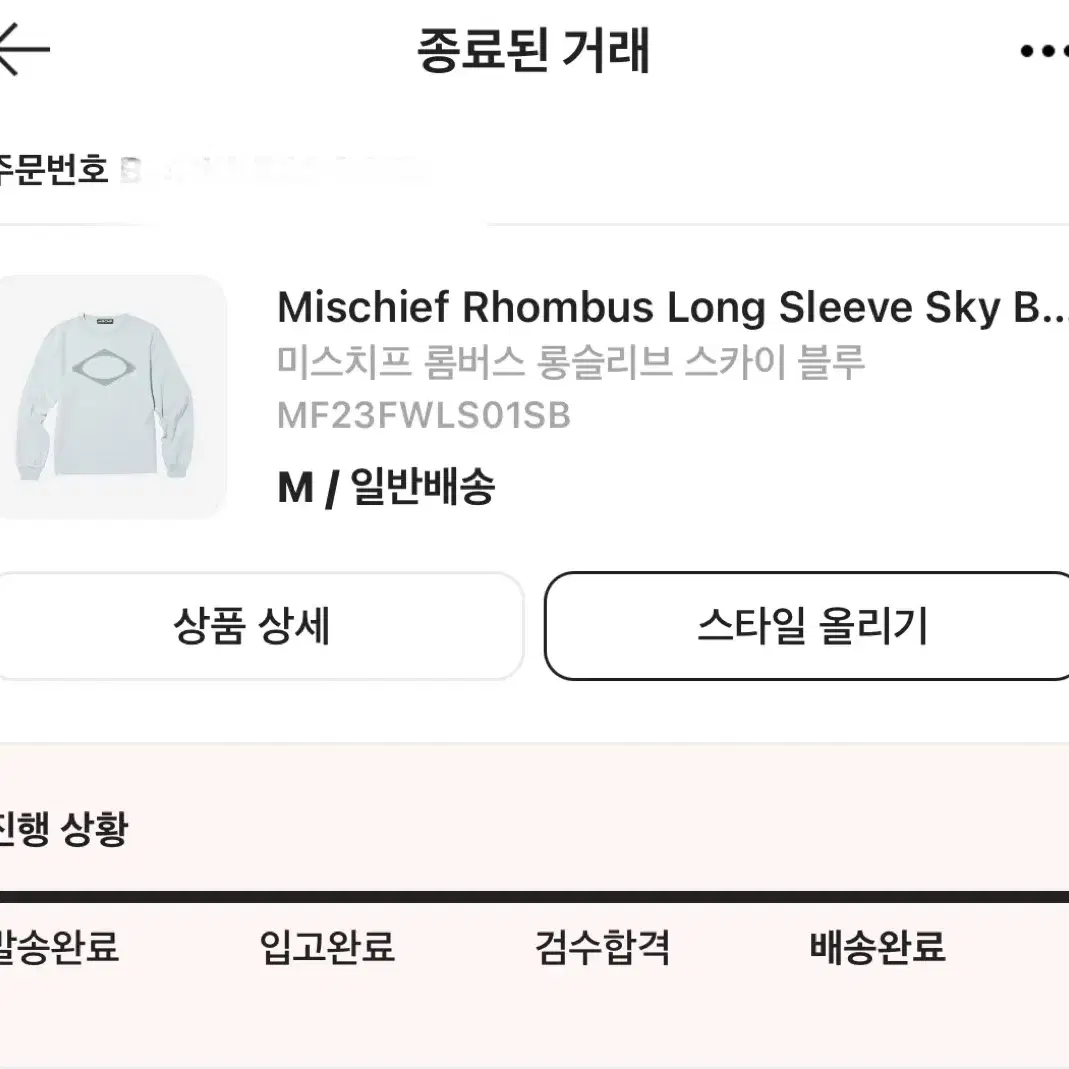Select the blurred order number value
This screenshot has height=1069, width=1069.
click(273, 169)
